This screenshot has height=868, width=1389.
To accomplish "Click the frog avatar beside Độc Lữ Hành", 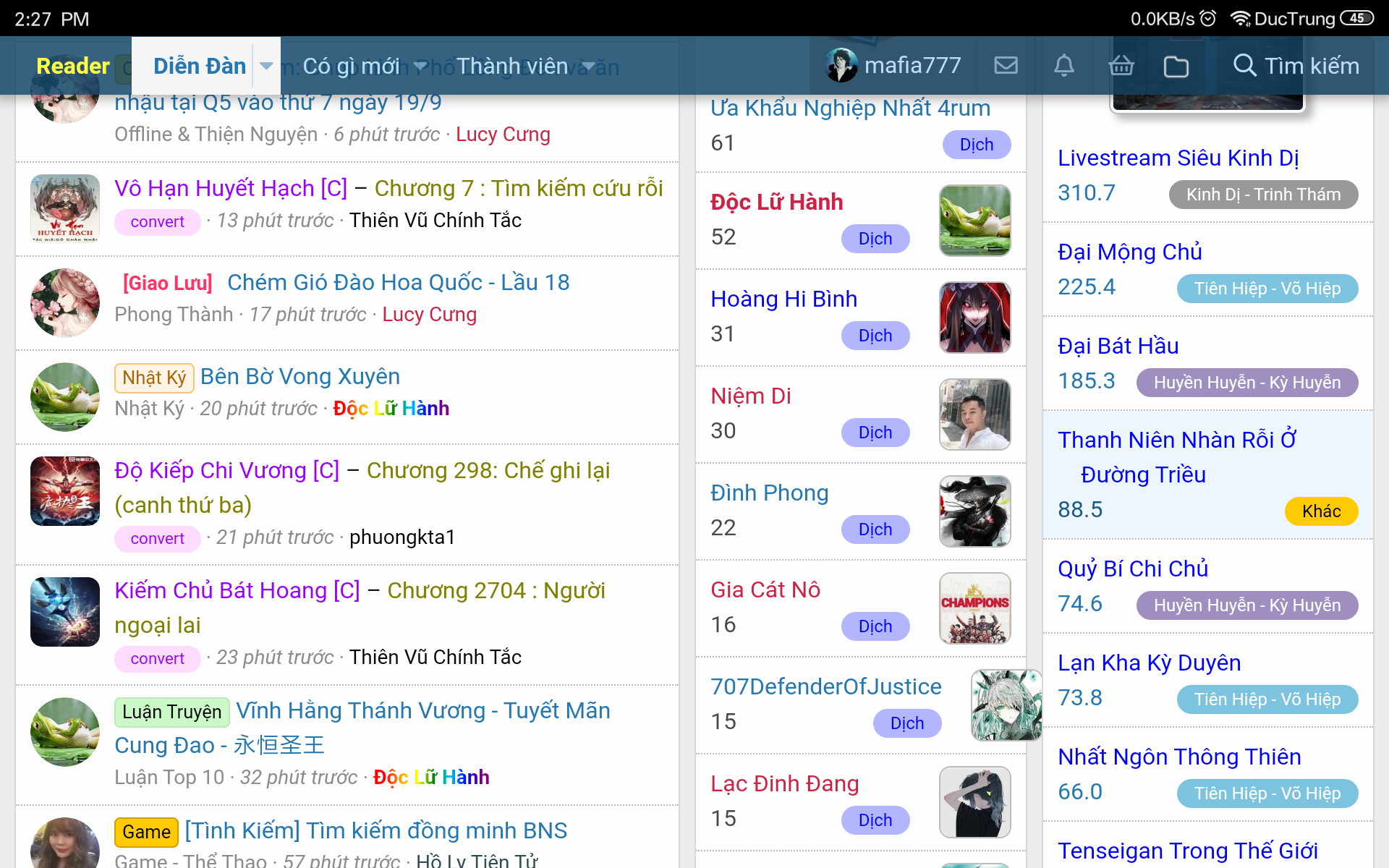I will tap(974, 220).
